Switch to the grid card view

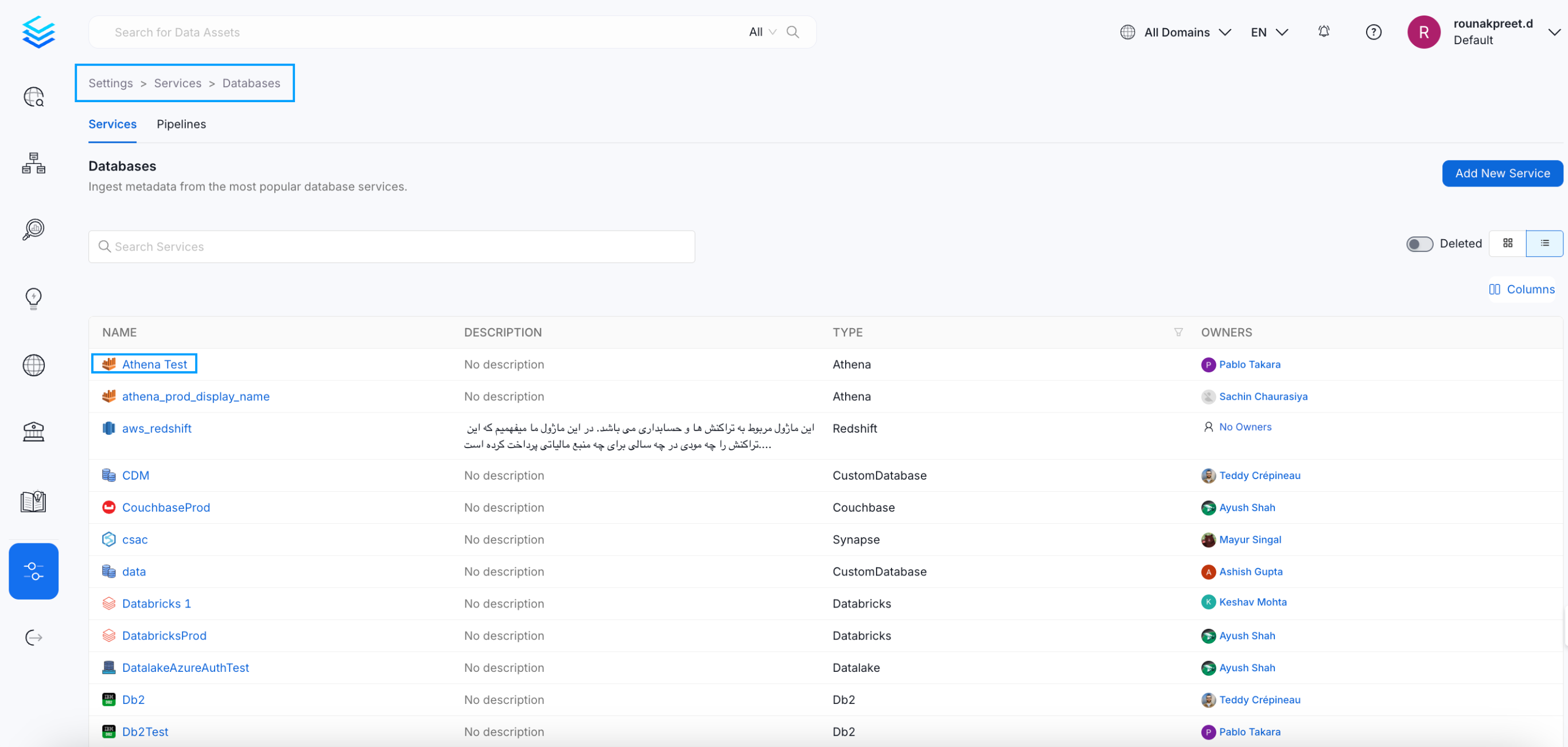point(1507,243)
